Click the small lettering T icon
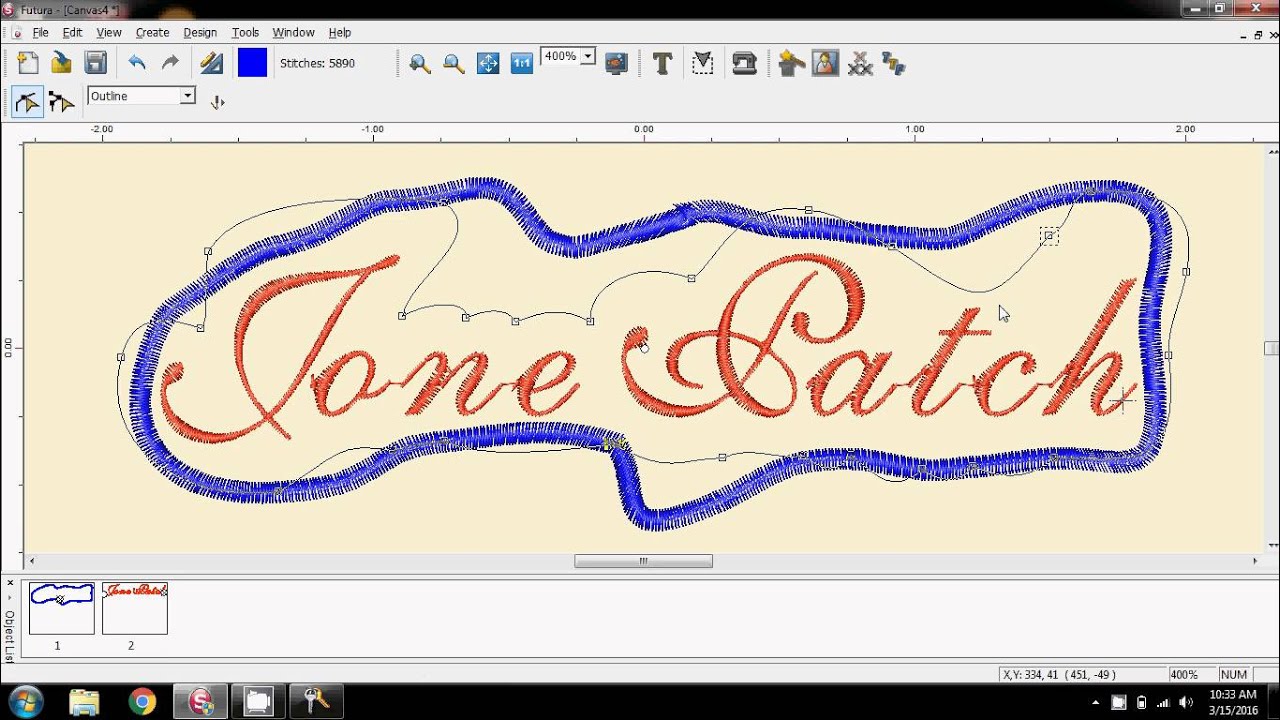Image resolution: width=1280 pixels, height=720 pixels. (x=894, y=64)
